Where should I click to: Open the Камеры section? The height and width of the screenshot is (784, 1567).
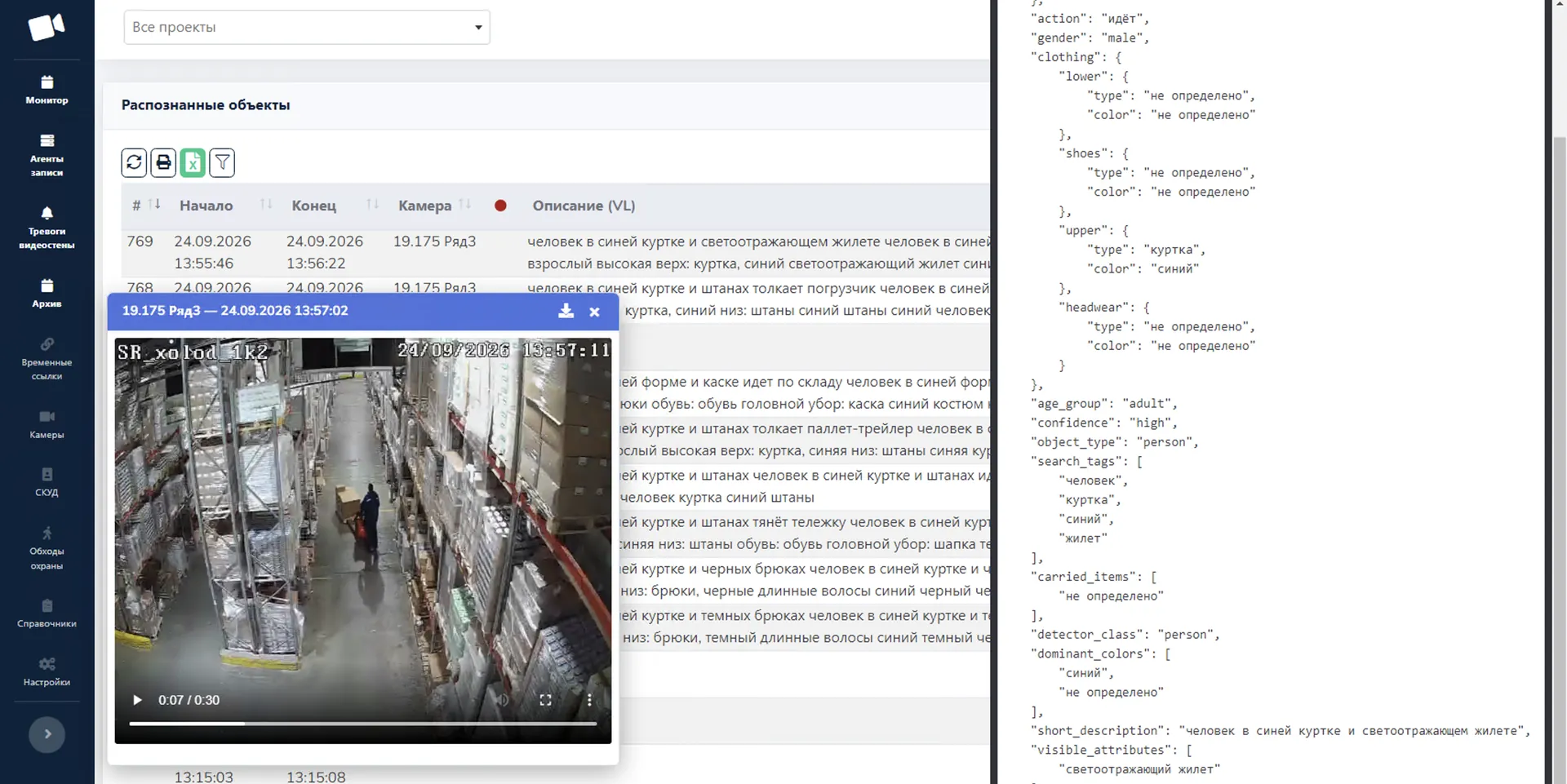point(47,424)
